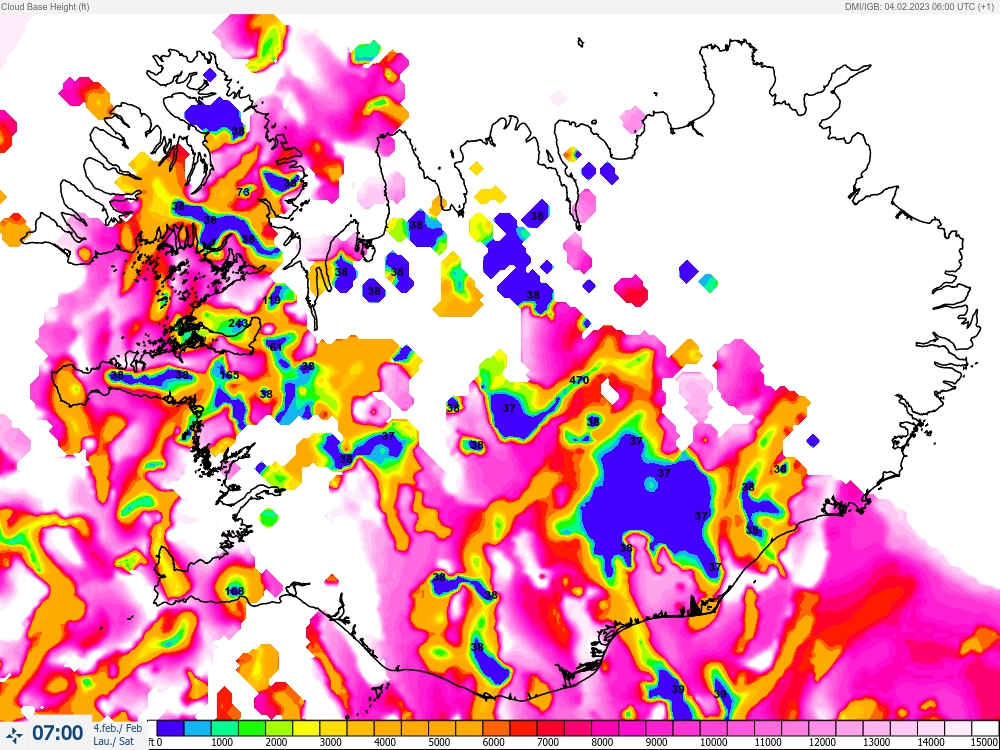Click the '119' cloud base value on the map
The width and height of the screenshot is (1000, 750).
272,300
